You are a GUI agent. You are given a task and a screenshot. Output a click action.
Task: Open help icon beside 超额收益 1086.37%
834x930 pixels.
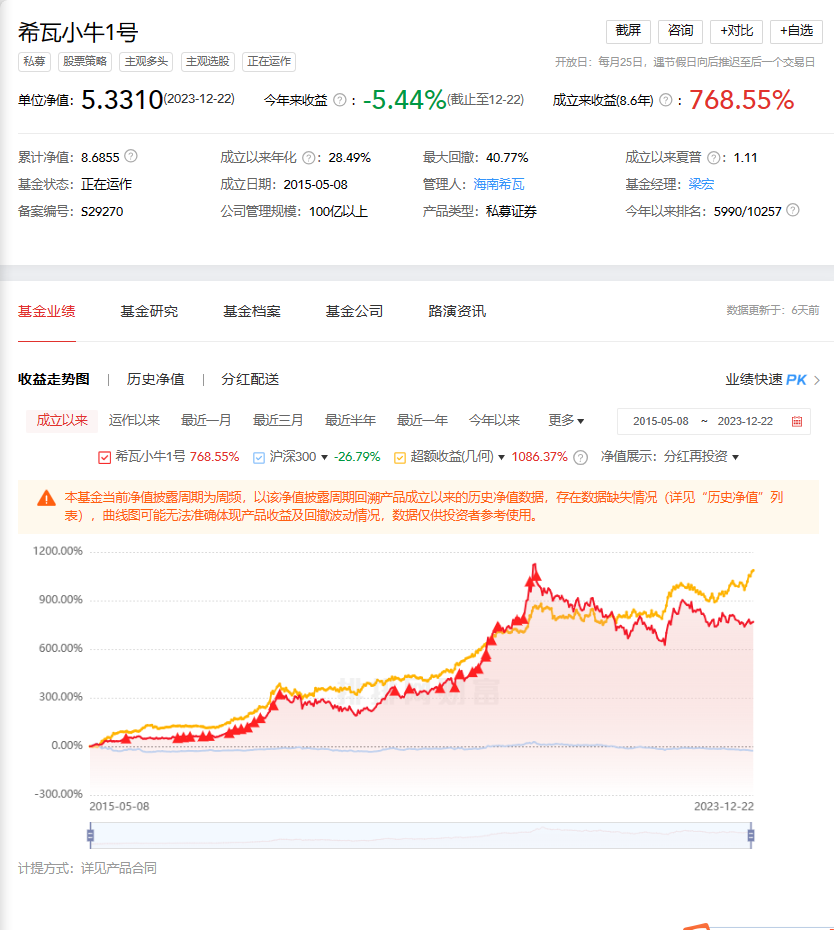[581, 457]
